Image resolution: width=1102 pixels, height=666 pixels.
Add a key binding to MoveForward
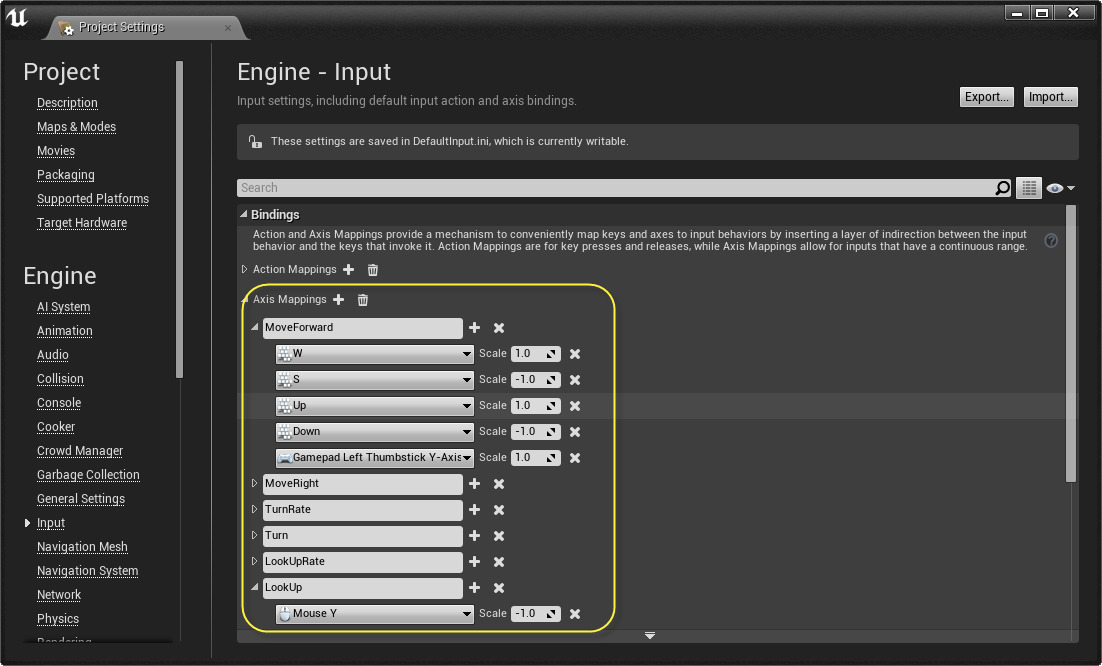[474, 328]
